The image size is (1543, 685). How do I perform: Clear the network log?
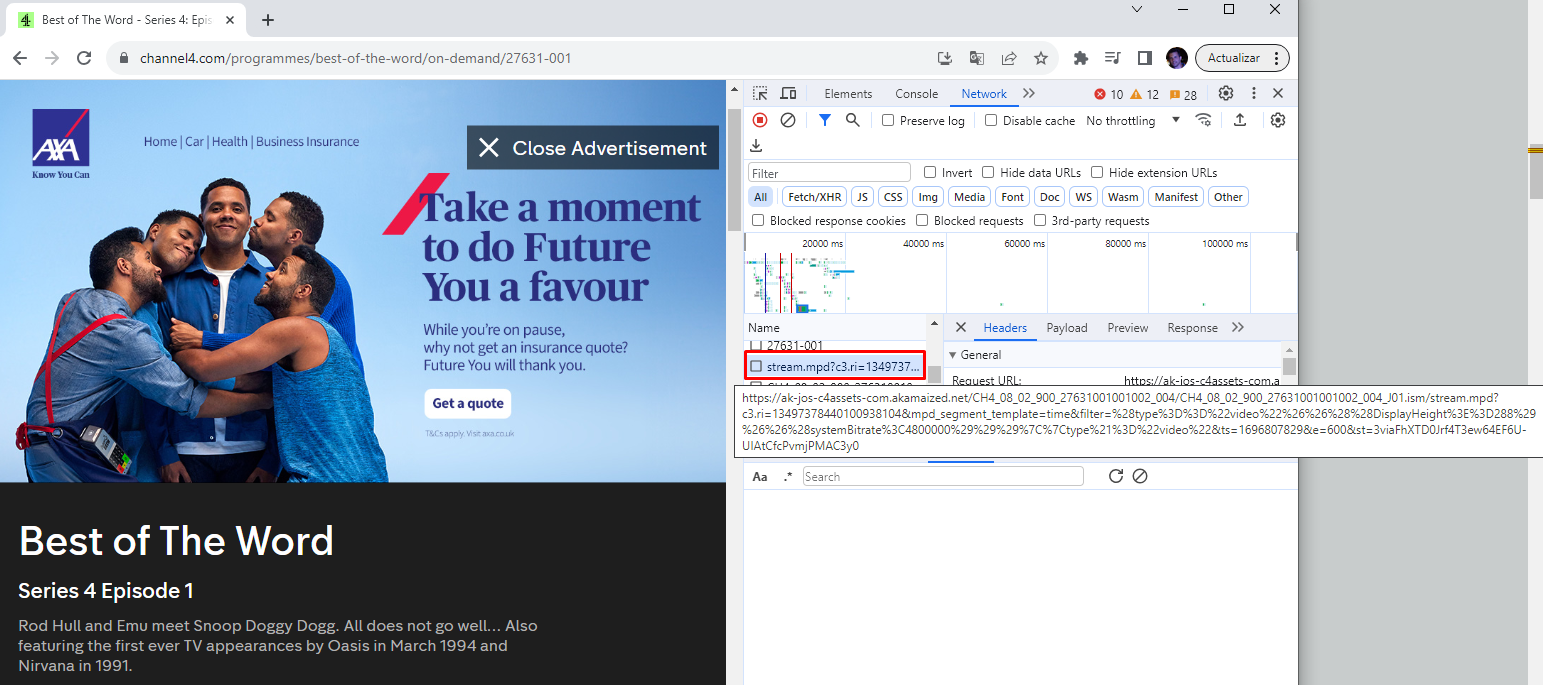point(788,120)
